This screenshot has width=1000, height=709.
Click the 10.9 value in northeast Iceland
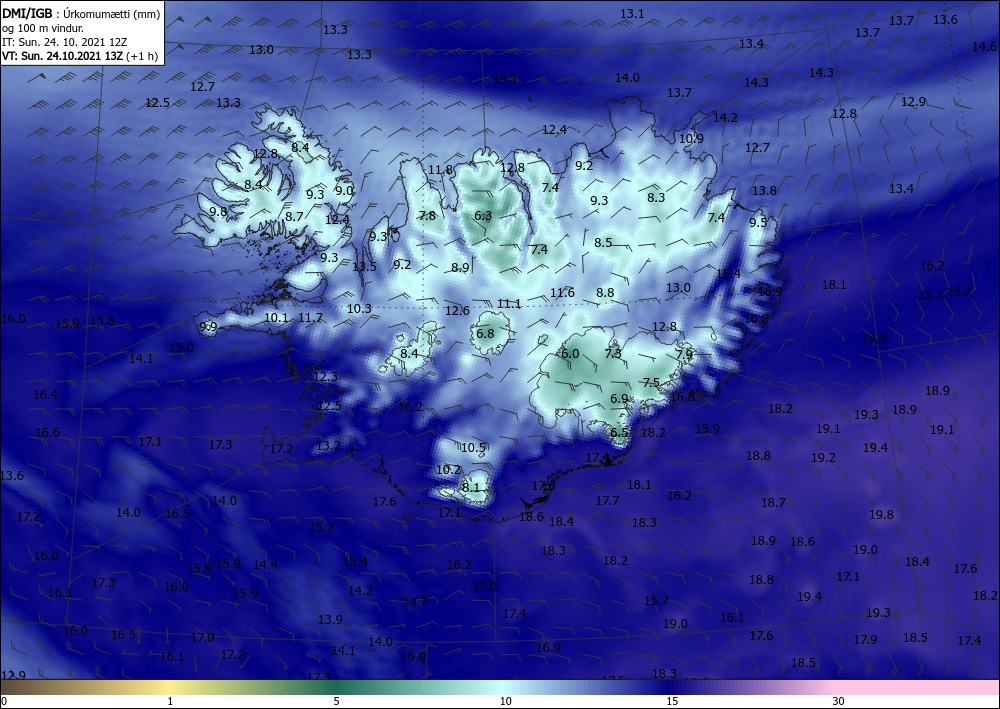point(691,138)
